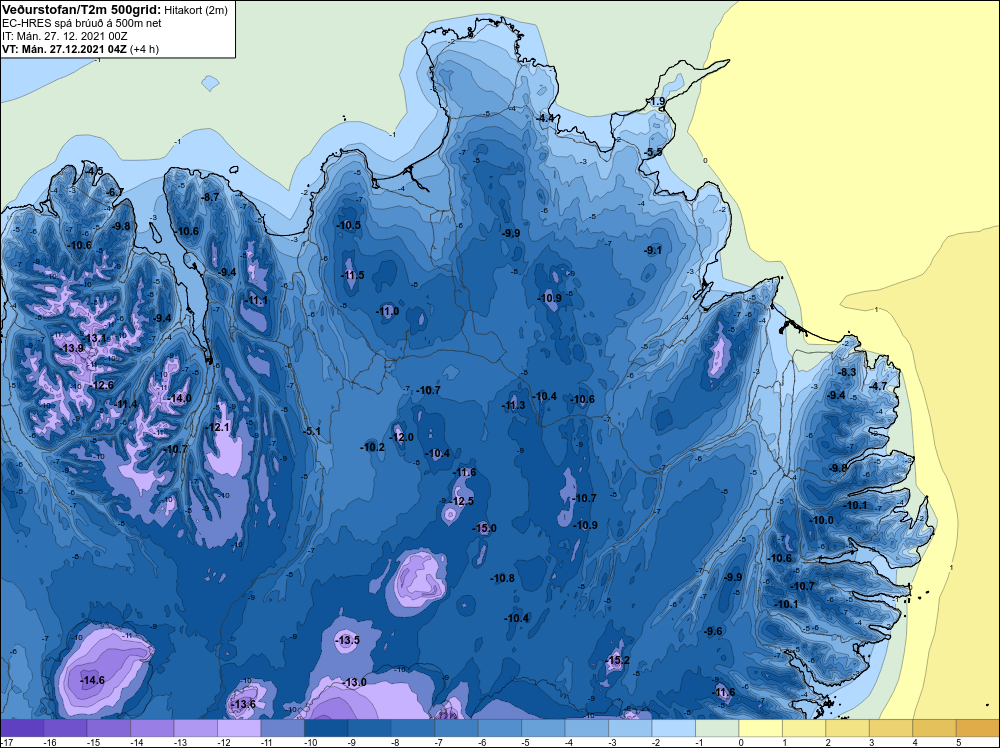
Task: Click the -13.6 temperature label
Action: tap(242, 704)
